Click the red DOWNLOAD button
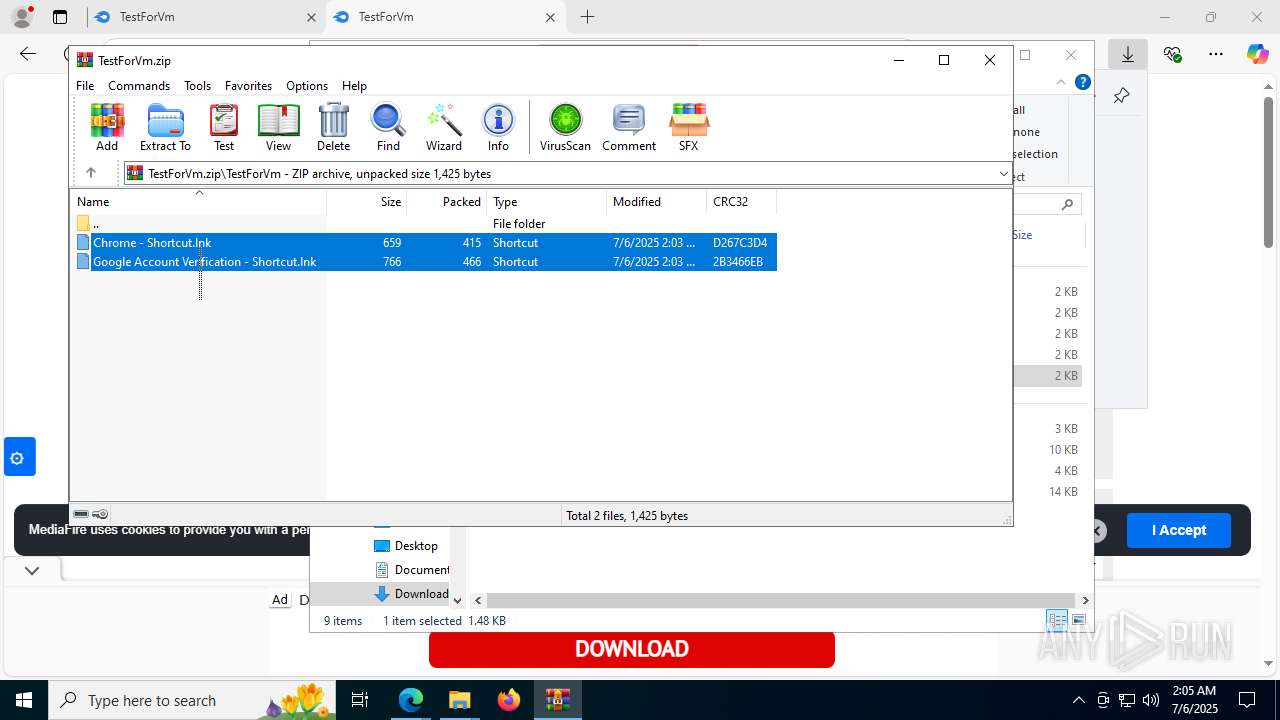 coord(632,649)
